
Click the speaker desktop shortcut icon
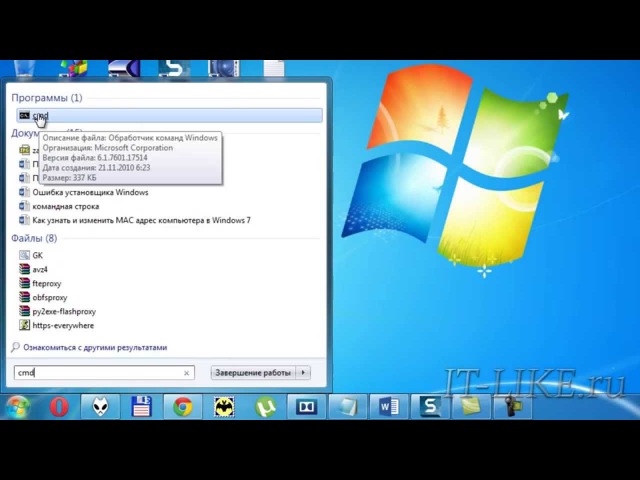pyautogui.click(x=224, y=69)
